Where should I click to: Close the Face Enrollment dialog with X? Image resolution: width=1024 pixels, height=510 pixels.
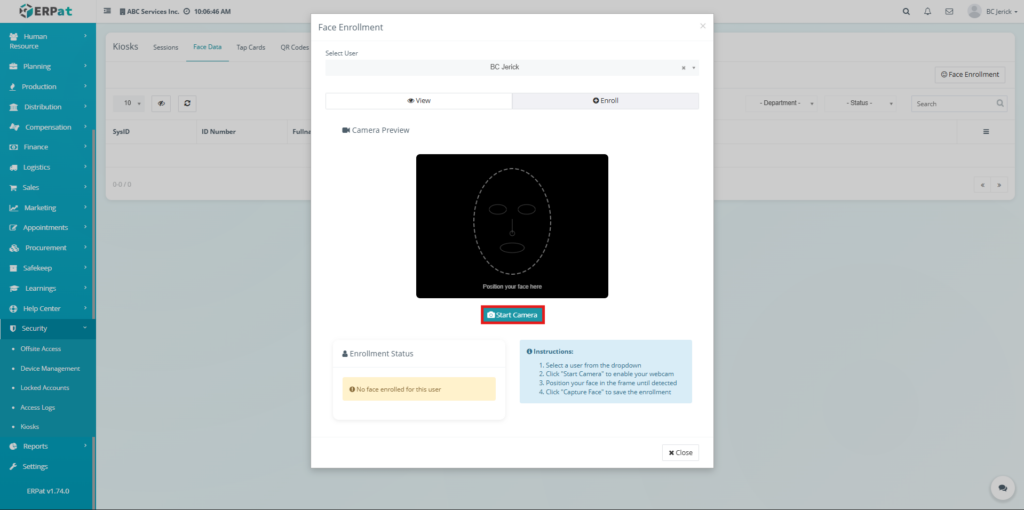click(703, 26)
